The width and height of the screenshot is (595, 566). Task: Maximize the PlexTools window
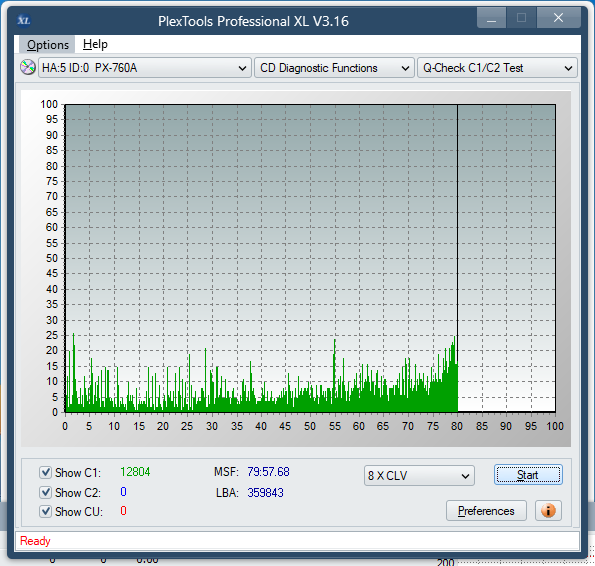click(x=521, y=17)
